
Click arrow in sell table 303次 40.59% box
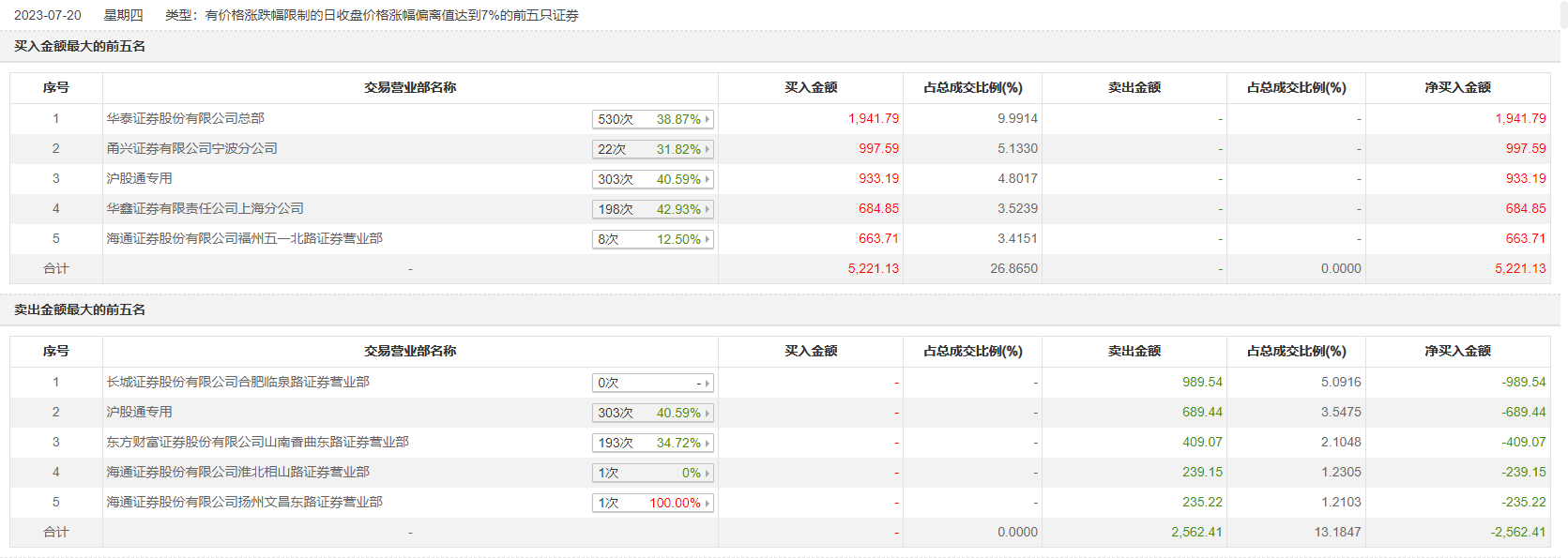708,413
